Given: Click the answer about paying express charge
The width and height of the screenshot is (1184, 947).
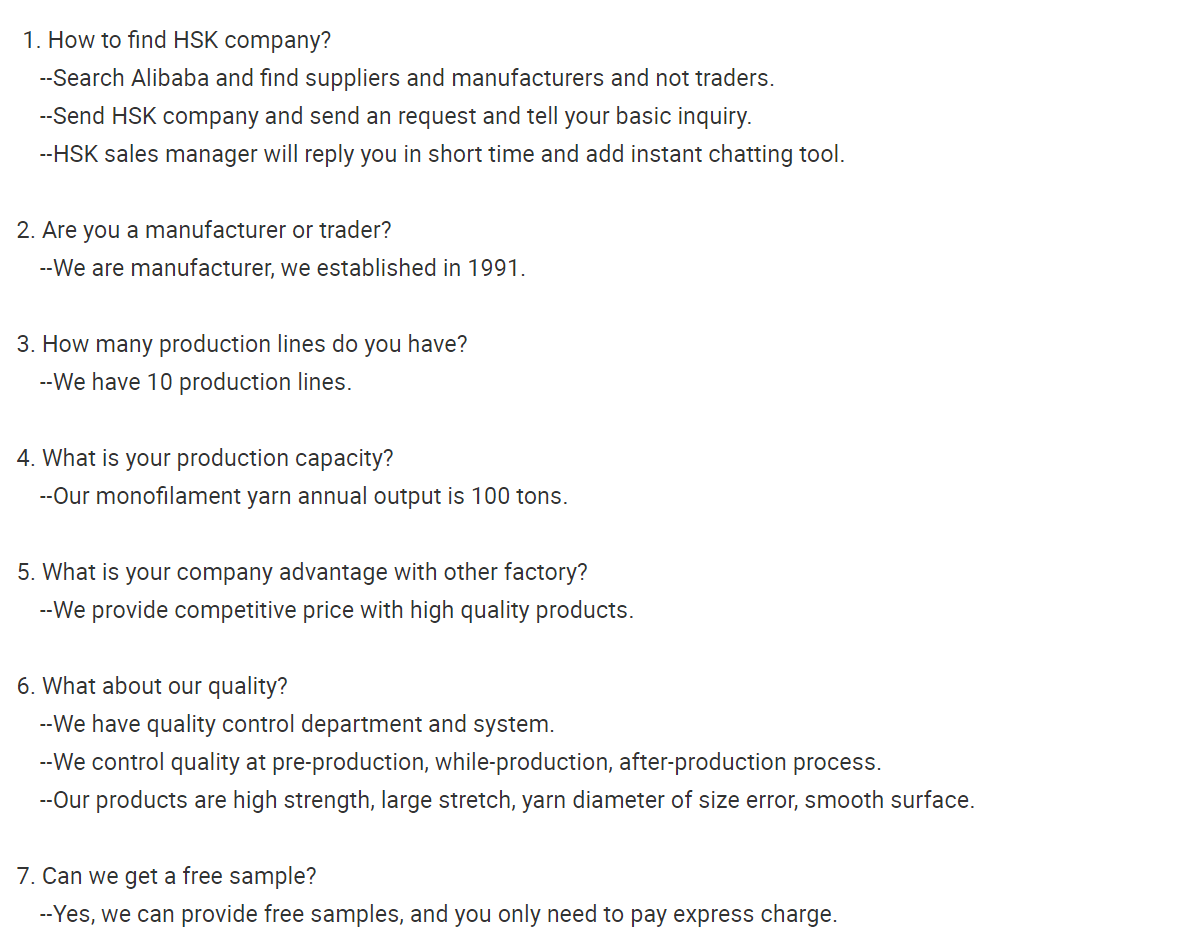Looking at the screenshot, I should (439, 915).
